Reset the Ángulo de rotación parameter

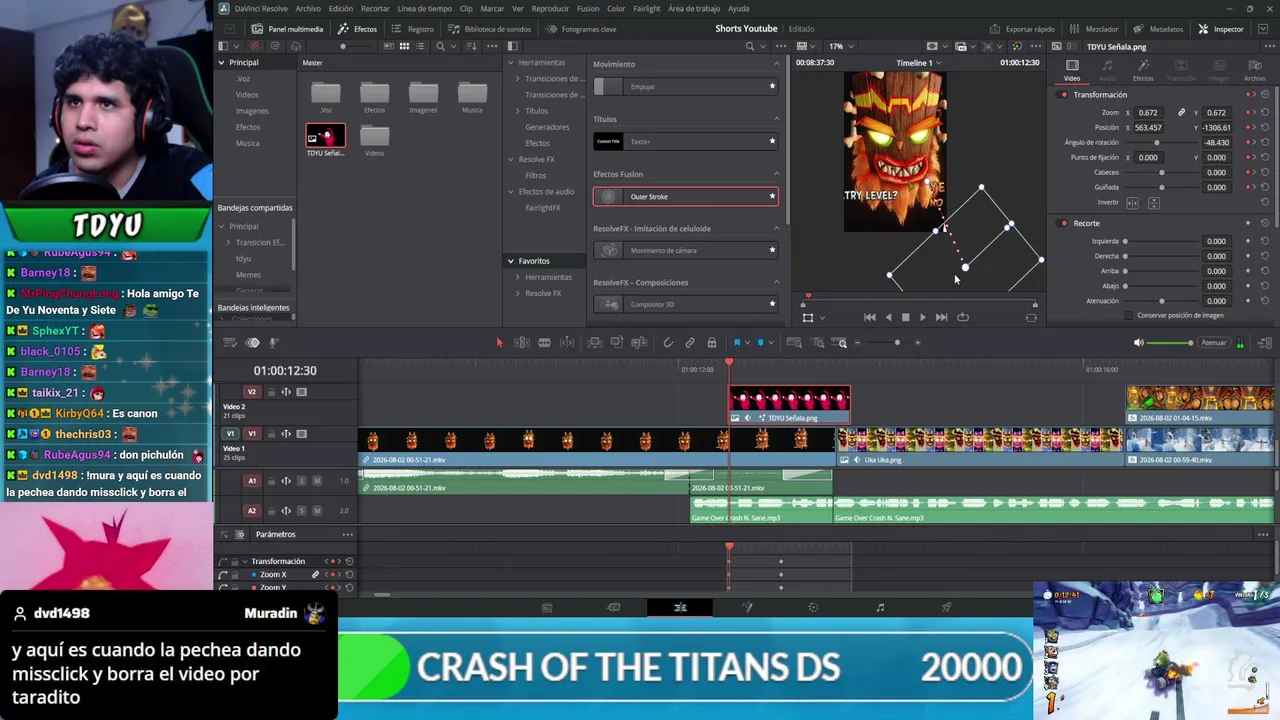point(1265,143)
